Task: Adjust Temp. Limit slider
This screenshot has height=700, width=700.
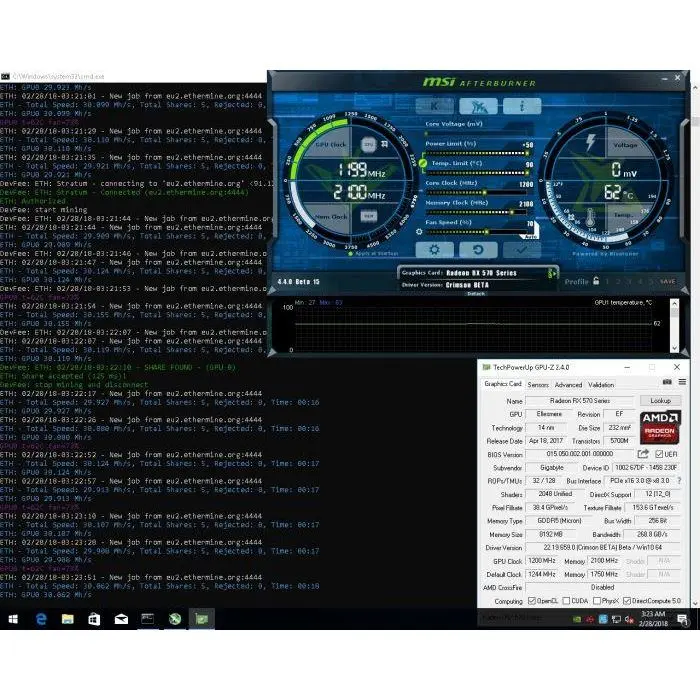Action: (x=476, y=173)
